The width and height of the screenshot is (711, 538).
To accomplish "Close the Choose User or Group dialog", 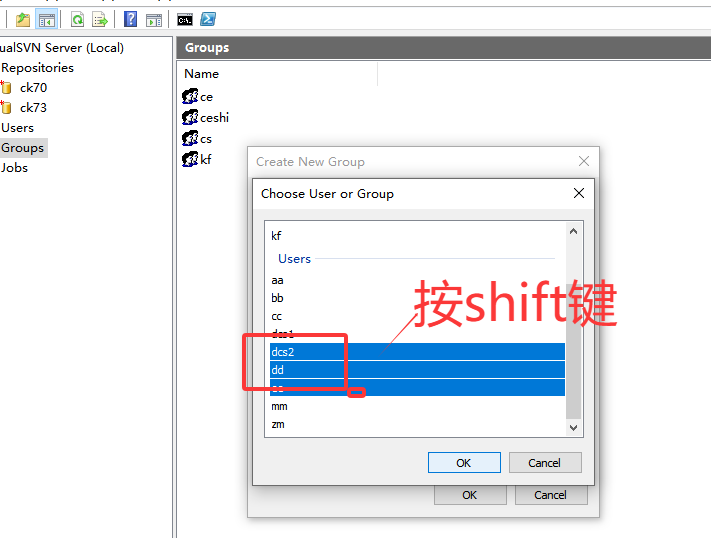I will [x=579, y=193].
